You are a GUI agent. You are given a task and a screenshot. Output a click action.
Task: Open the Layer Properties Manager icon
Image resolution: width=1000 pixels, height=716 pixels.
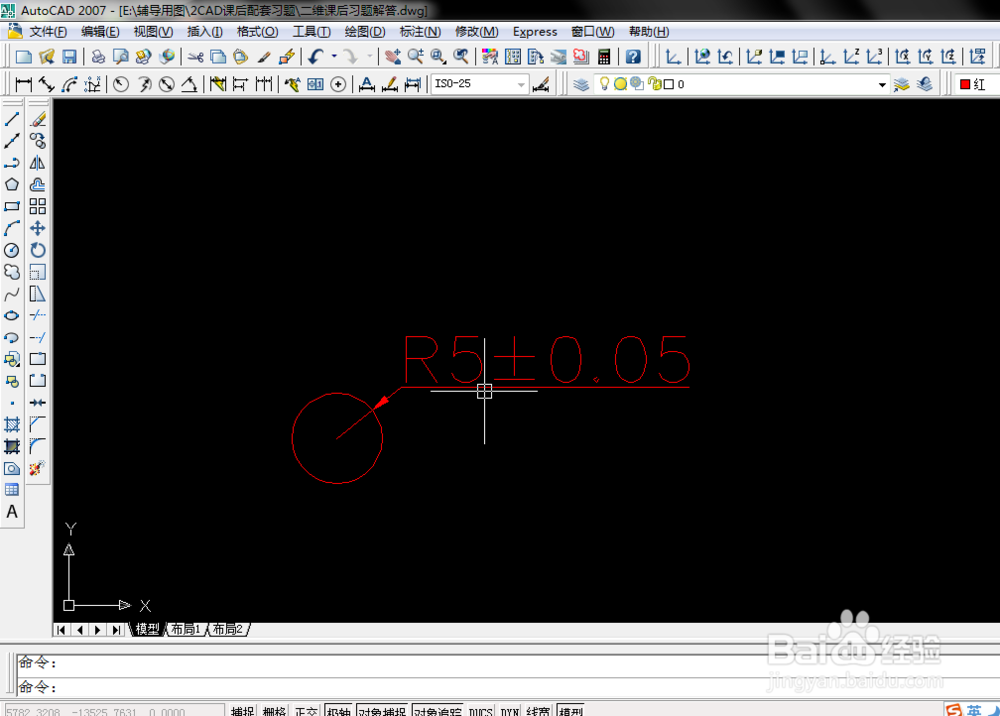(x=580, y=84)
